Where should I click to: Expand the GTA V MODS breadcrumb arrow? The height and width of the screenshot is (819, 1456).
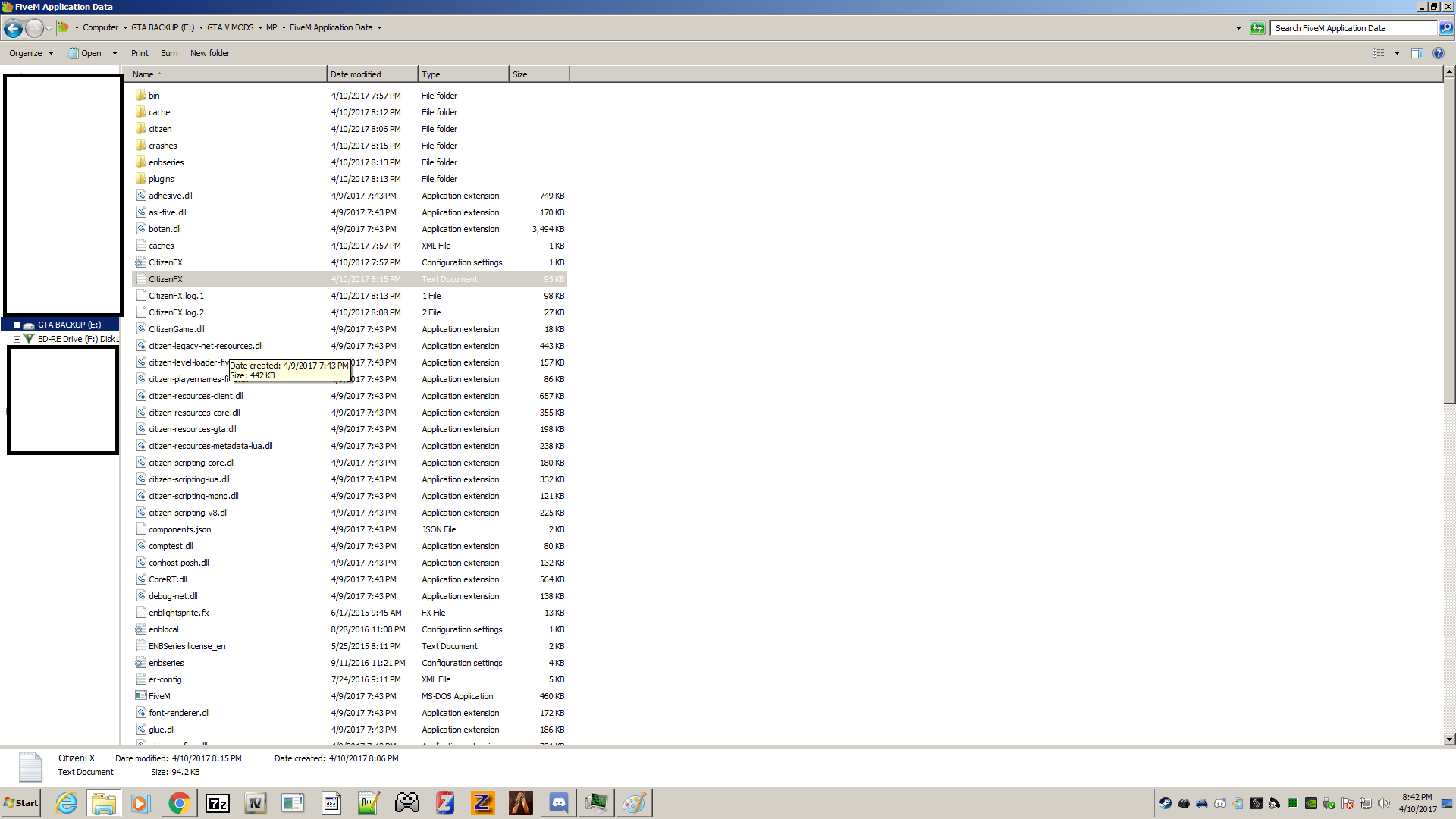tap(260, 28)
